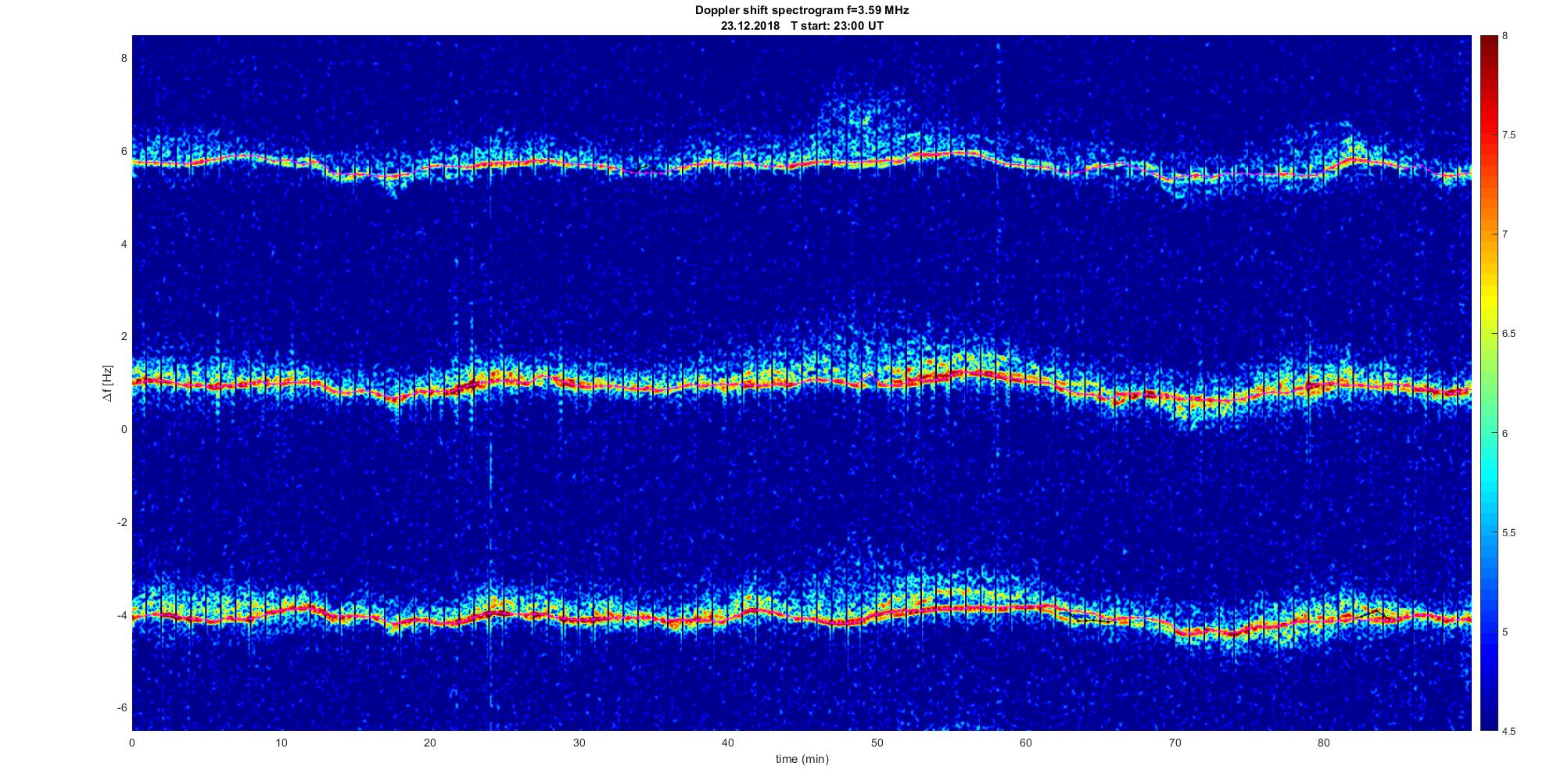Screen dimensions: 1564x784
Task: Click the subtitle '23.12.2018 T start: 23:00 UT'
Action: click(802, 26)
